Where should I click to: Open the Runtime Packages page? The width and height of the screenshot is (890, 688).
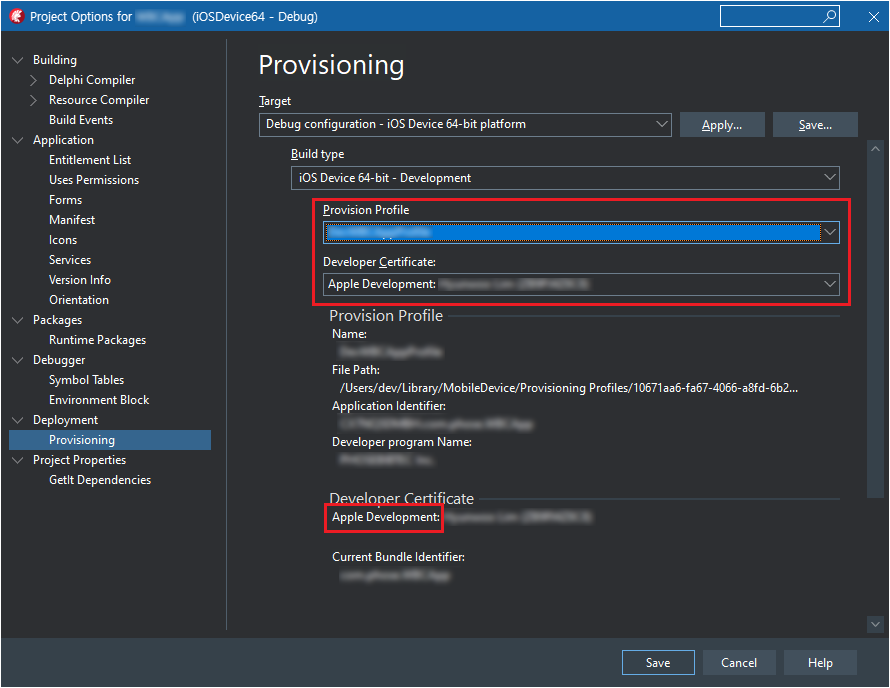[x=97, y=340]
